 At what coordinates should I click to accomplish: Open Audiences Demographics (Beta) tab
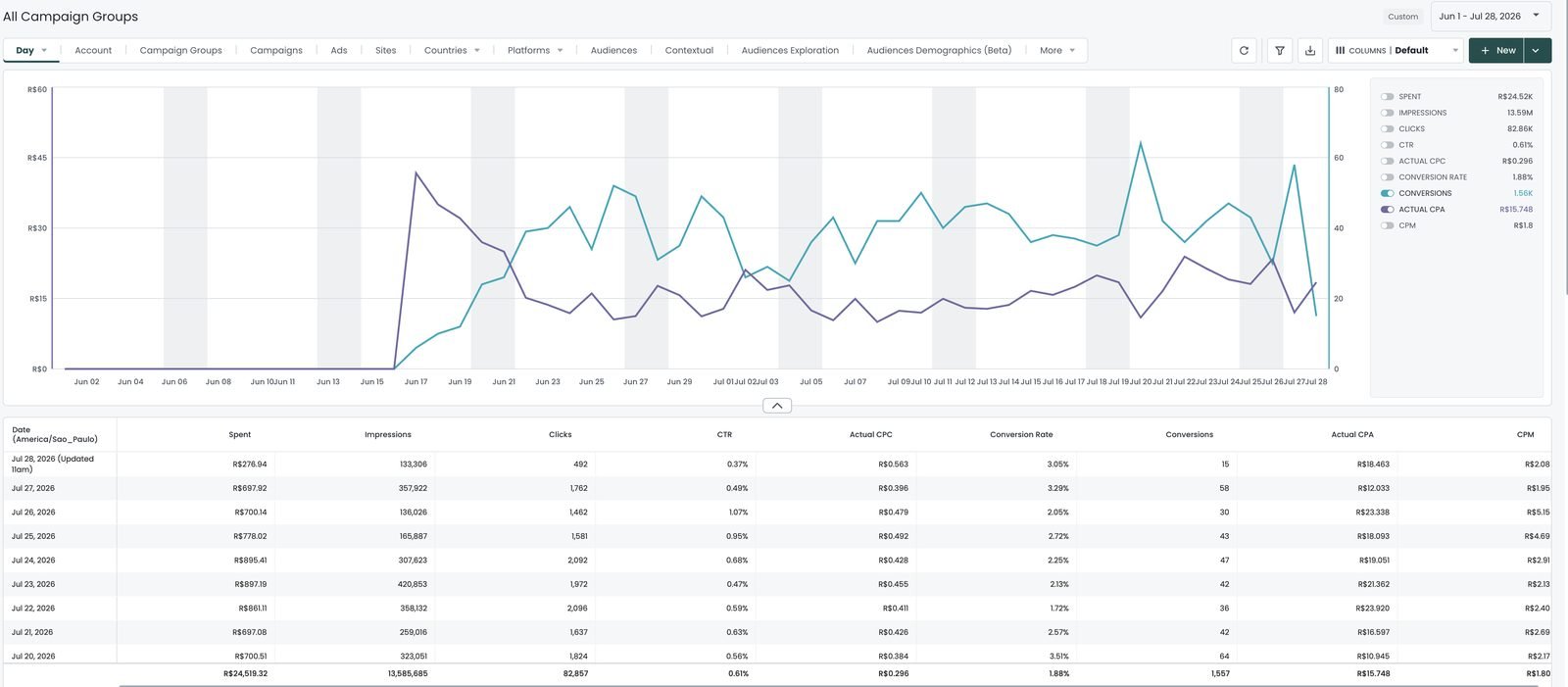click(x=939, y=50)
